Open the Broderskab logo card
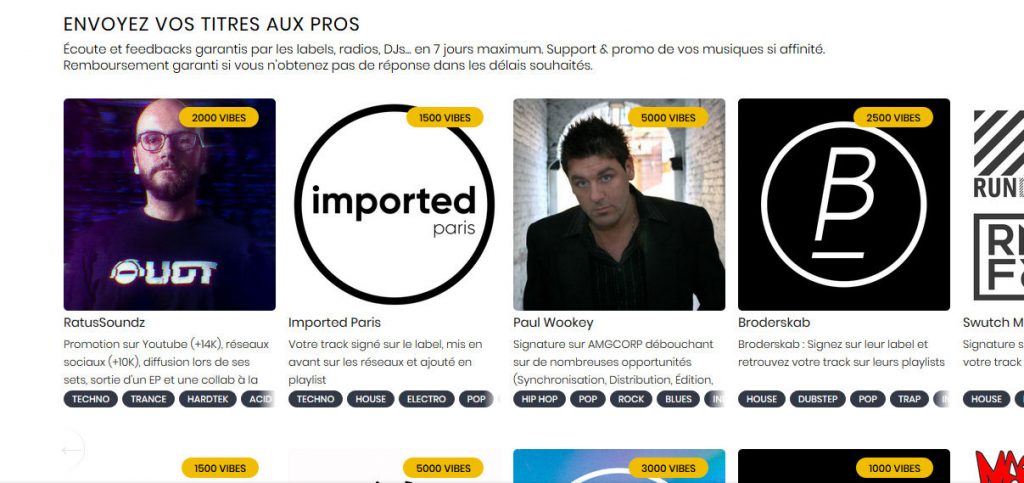Image resolution: width=1024 pixels, height=483 pixels. (844, 204)
